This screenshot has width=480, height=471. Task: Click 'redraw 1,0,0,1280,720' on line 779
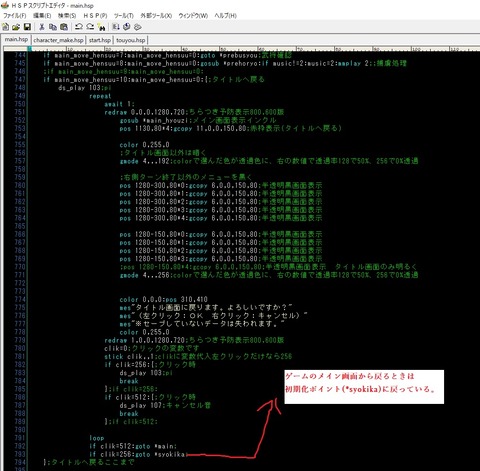[x=144, y=340]
